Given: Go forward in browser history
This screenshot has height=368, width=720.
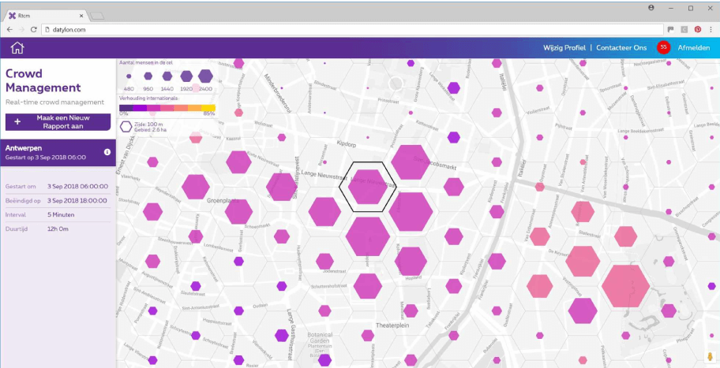Looking at the screenshot, I should 21,29.
